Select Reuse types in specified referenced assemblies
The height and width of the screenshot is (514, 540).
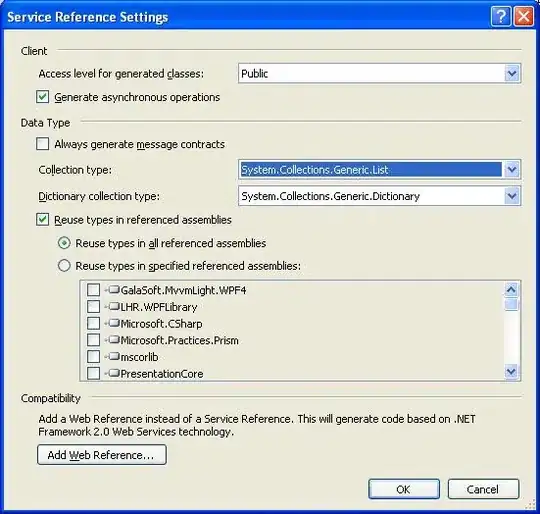64,265
